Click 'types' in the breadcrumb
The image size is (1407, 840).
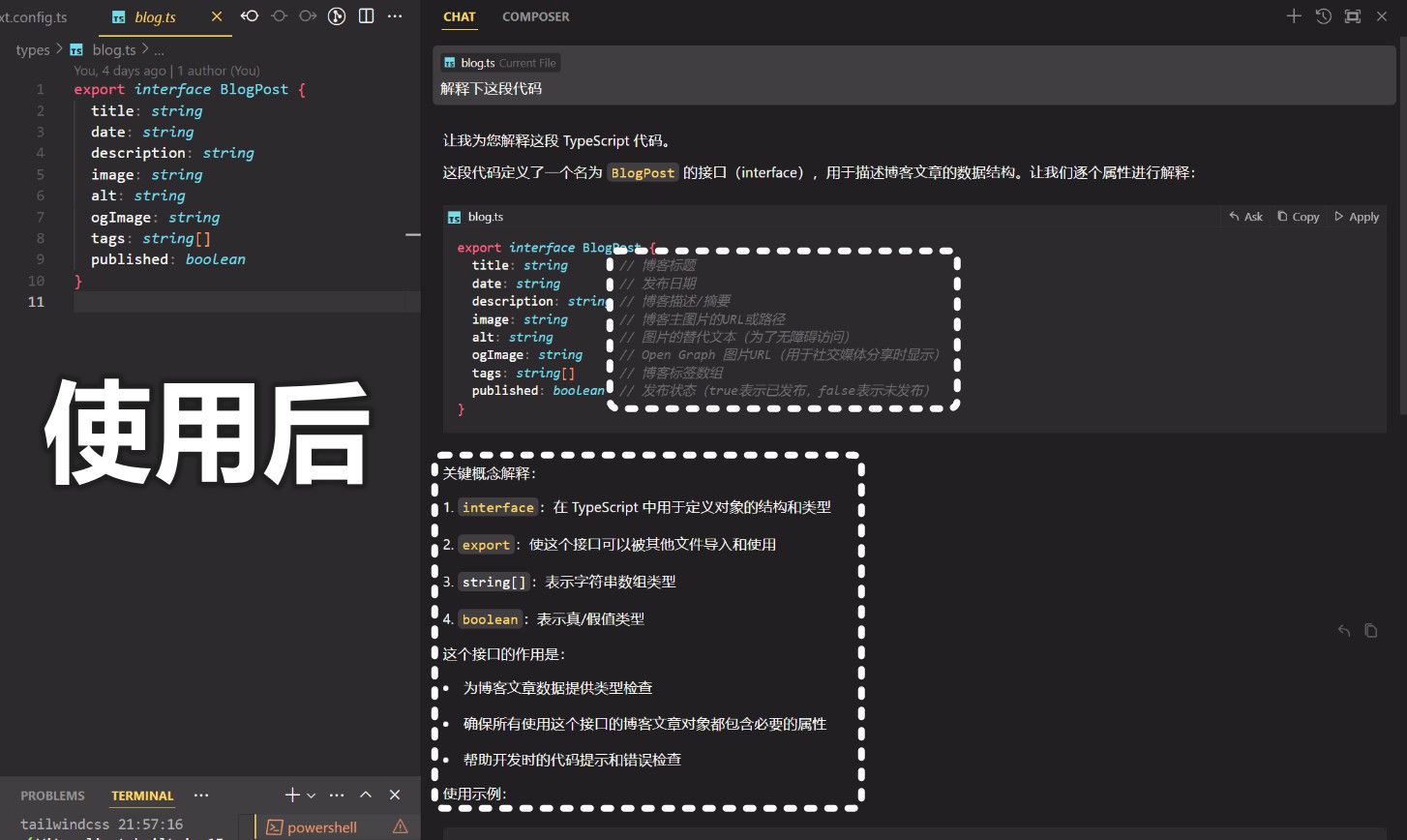(33, 50)
